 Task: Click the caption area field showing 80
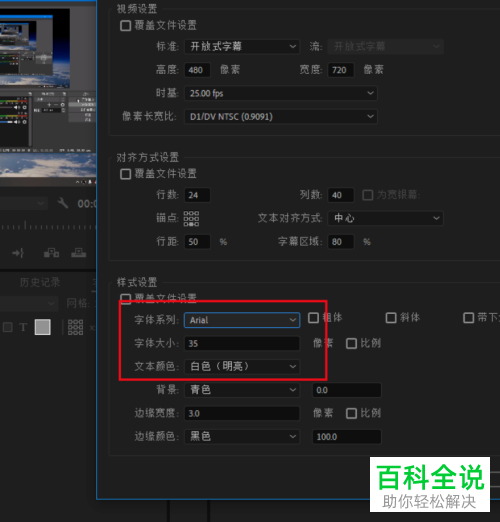click(341, 242)
